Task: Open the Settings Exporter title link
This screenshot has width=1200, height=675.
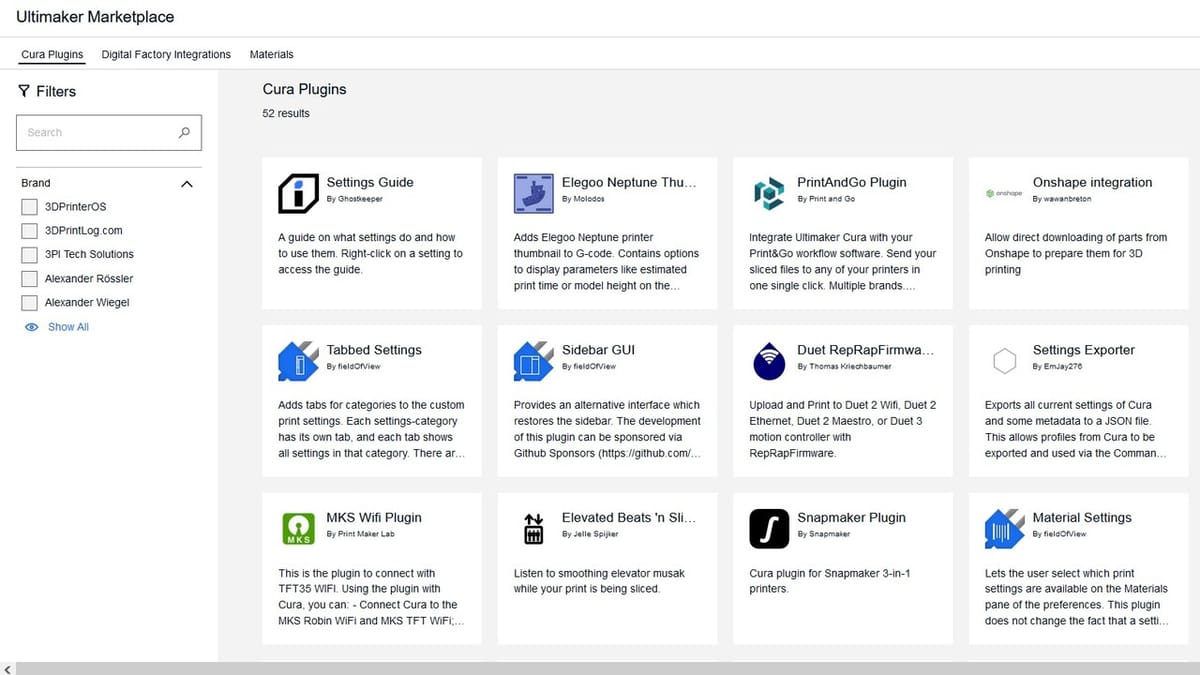Action: tap(1084, 350)
